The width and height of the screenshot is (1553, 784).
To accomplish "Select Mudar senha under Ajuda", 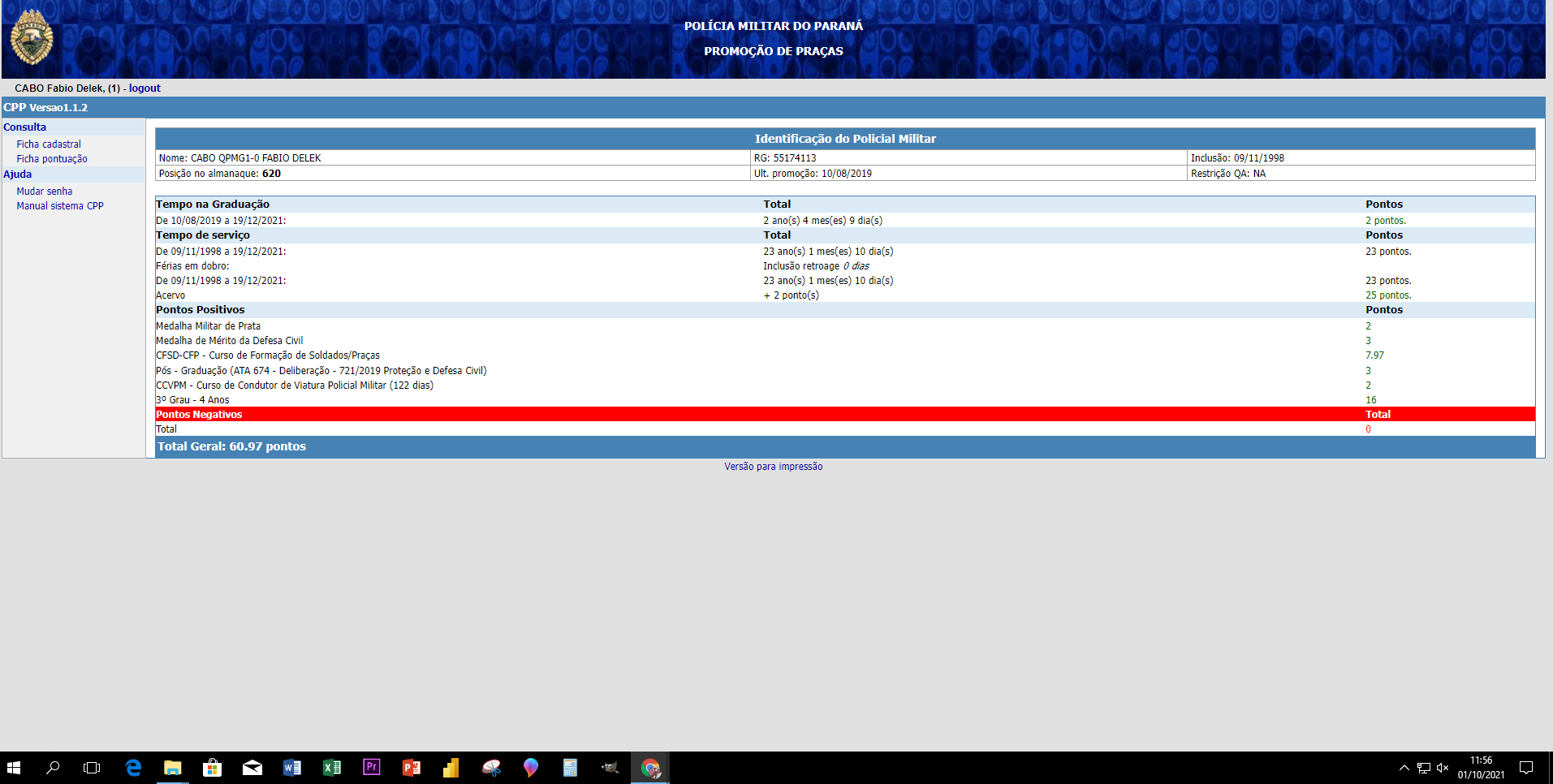I will tap(45, 192).
